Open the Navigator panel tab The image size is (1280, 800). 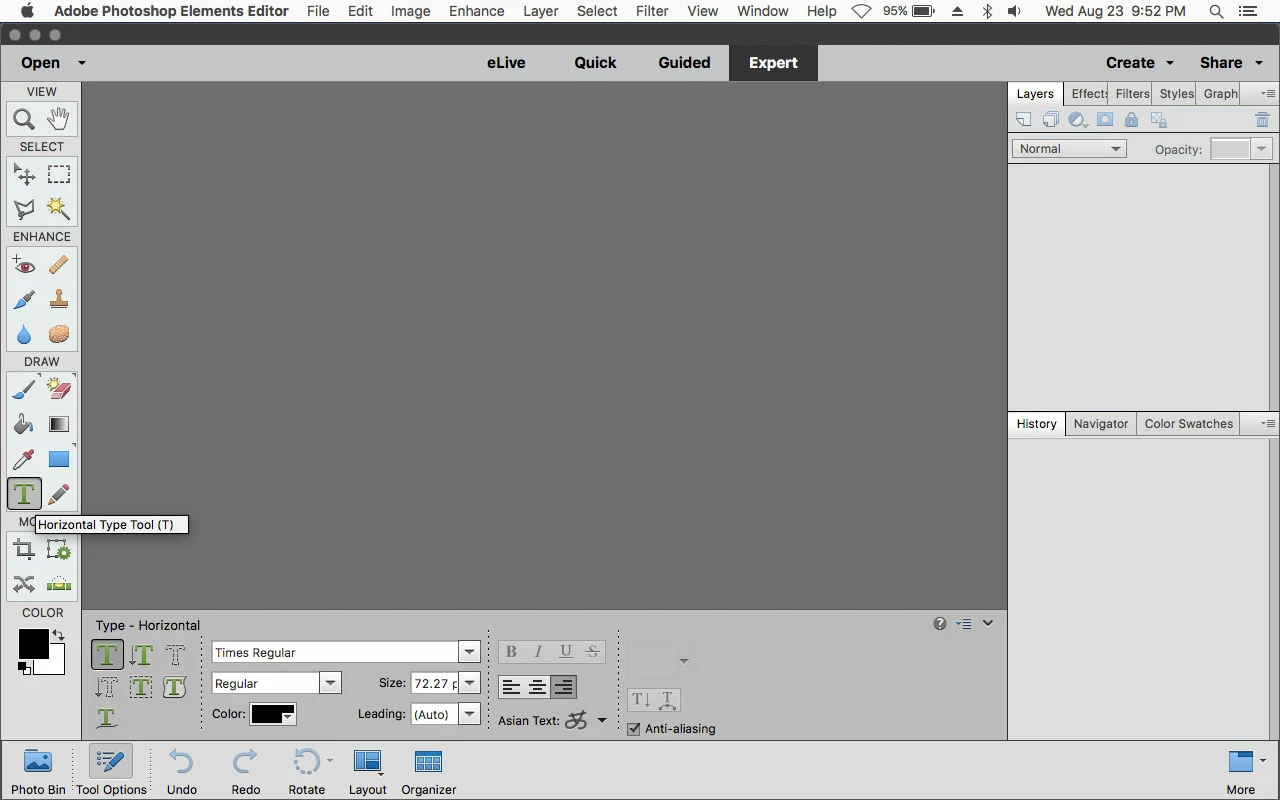[x=1101, y=424]
